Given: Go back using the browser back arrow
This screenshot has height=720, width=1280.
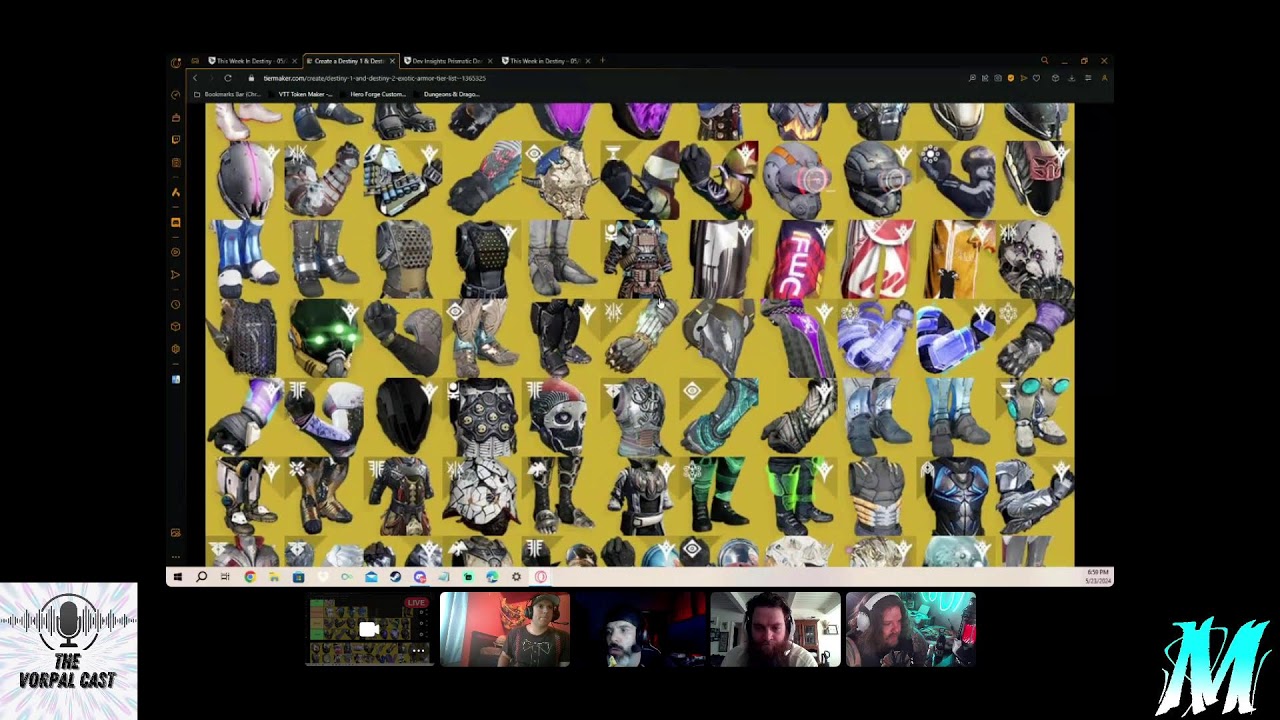Looking at the screenshot, I should [195, 78].
